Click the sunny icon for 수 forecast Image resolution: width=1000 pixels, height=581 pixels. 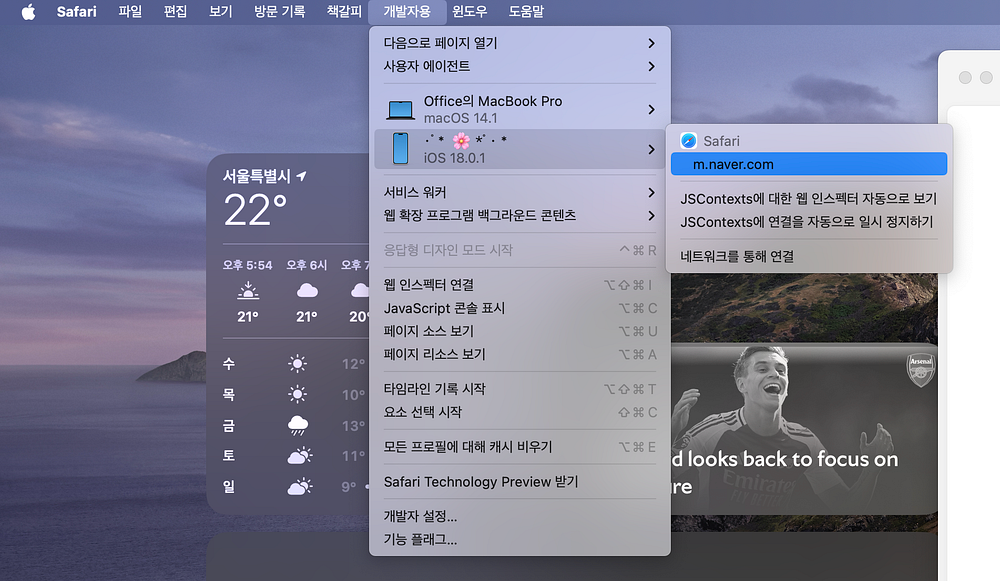click(x=297, y=364)
